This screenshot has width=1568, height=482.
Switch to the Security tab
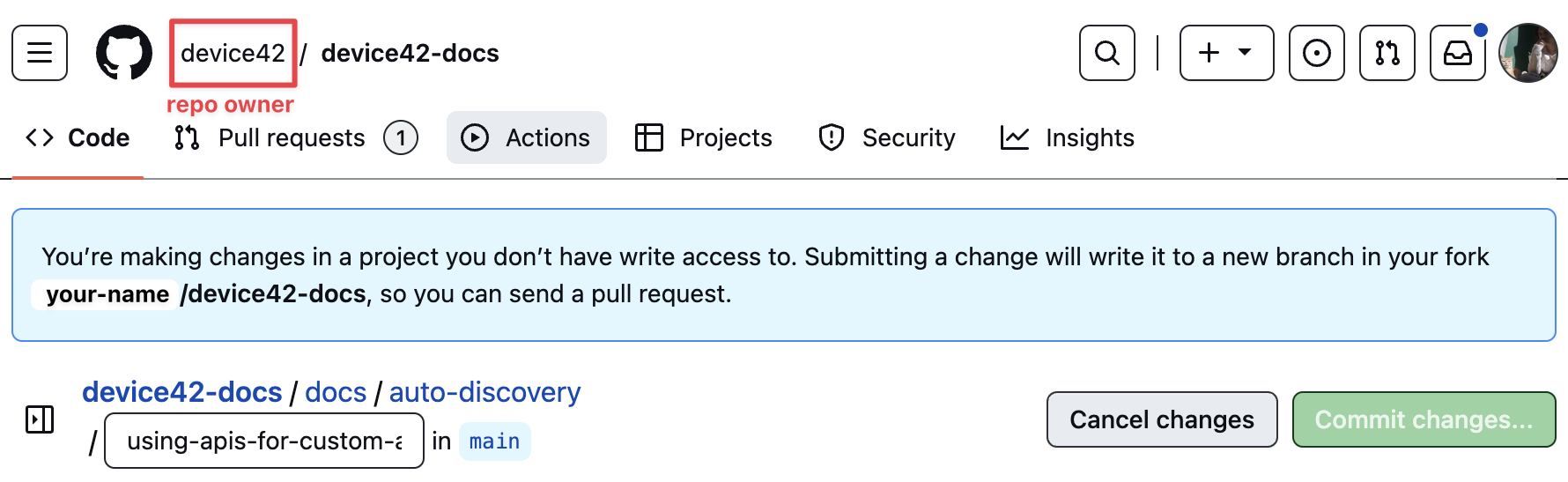click(887, 138)
